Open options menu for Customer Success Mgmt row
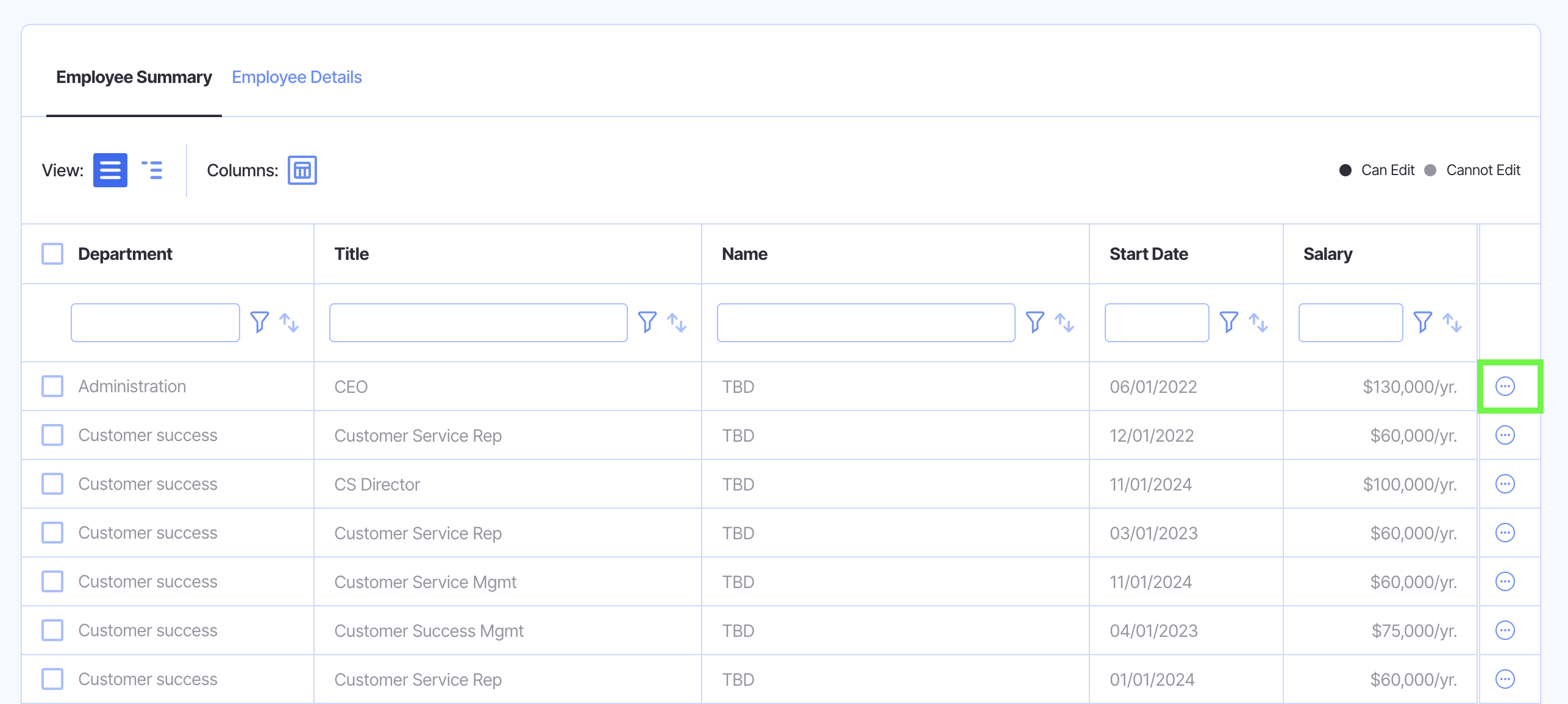 click(x=1505, y=630)
